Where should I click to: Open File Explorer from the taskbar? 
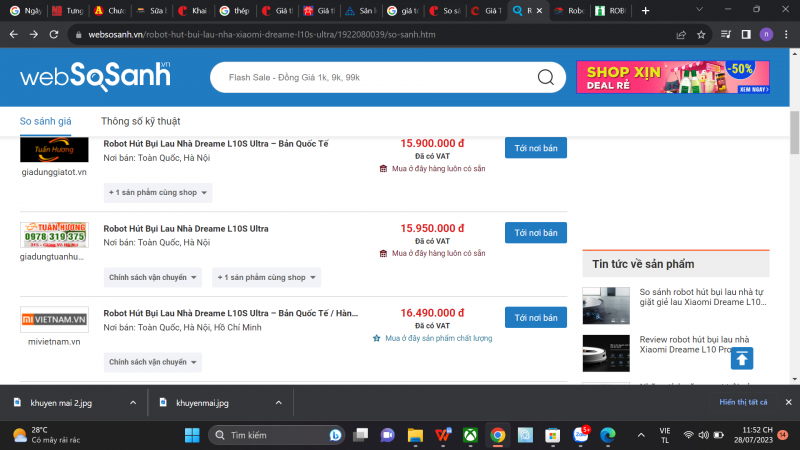415,435
